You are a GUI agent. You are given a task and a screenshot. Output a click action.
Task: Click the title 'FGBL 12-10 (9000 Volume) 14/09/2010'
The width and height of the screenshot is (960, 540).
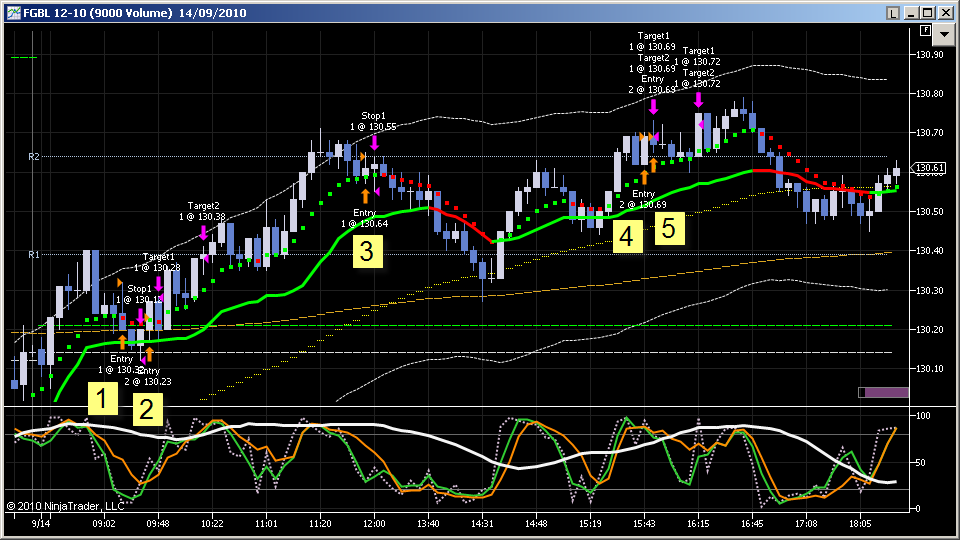135,13
